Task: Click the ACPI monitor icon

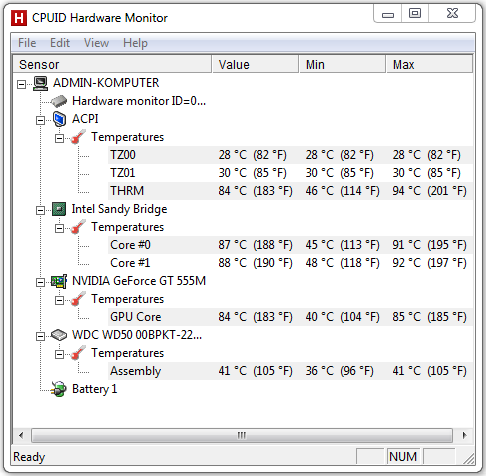Action: (59, 119)
